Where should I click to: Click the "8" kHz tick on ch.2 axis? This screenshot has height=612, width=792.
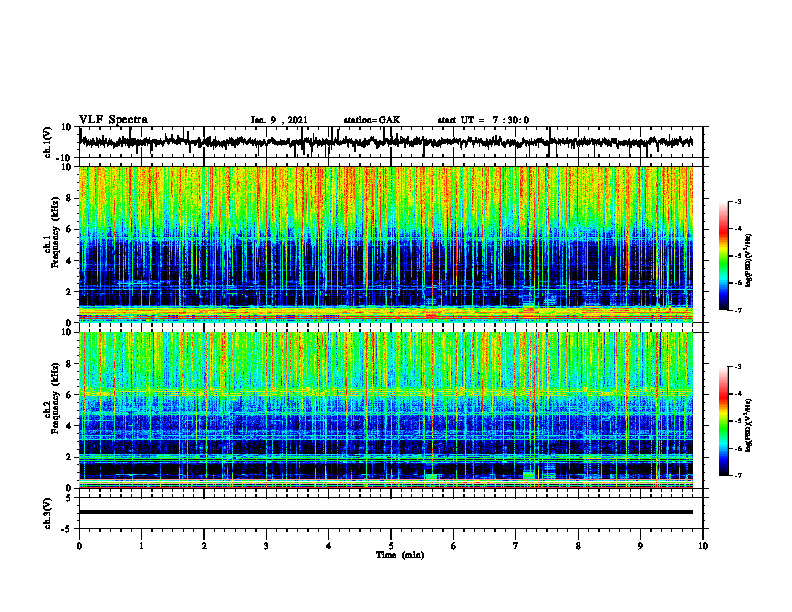coord(69,364)
